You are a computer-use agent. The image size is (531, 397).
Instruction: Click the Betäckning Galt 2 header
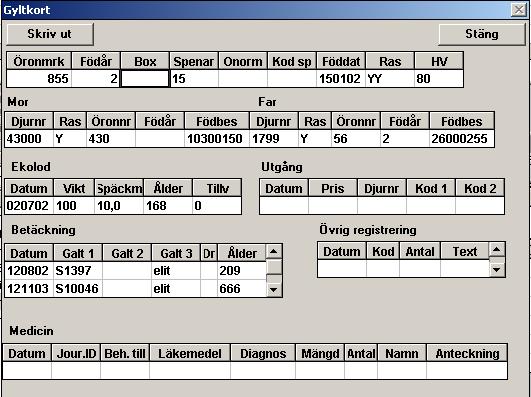pyautogui.click(x=127, y=253)
